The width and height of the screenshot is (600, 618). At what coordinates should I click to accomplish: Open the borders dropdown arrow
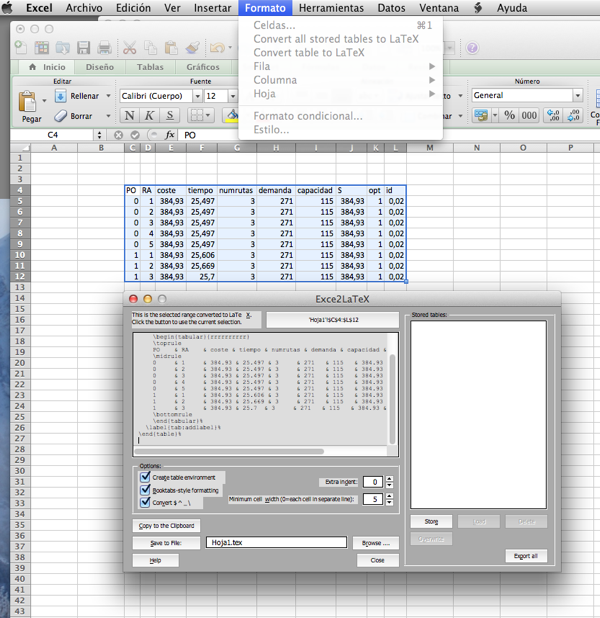[209, 115]
